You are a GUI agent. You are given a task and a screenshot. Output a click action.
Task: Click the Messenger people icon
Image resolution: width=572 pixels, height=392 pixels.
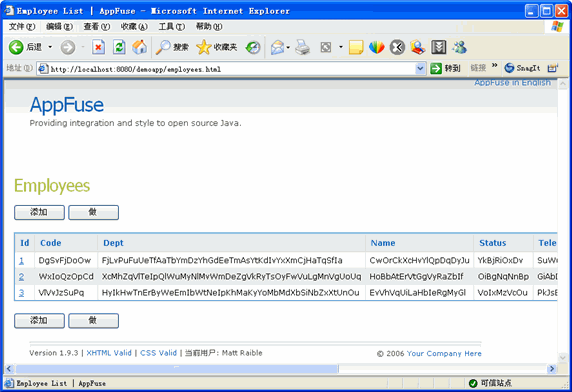click(x=459, y=47)
